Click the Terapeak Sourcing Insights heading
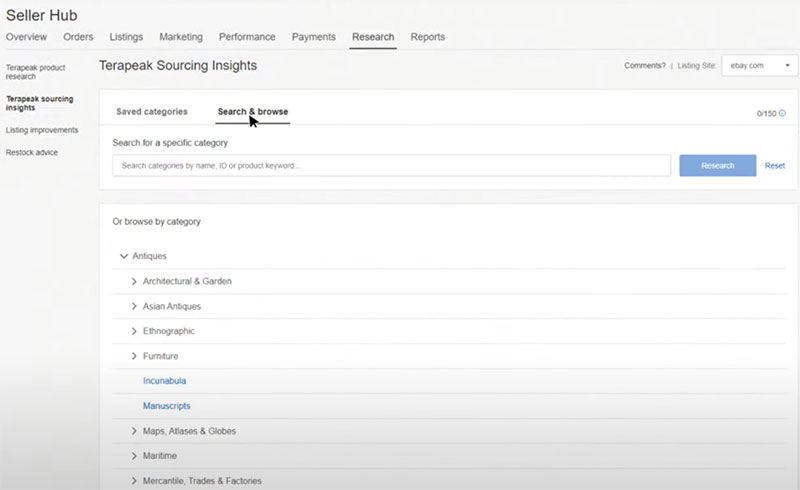 point(178,65)
